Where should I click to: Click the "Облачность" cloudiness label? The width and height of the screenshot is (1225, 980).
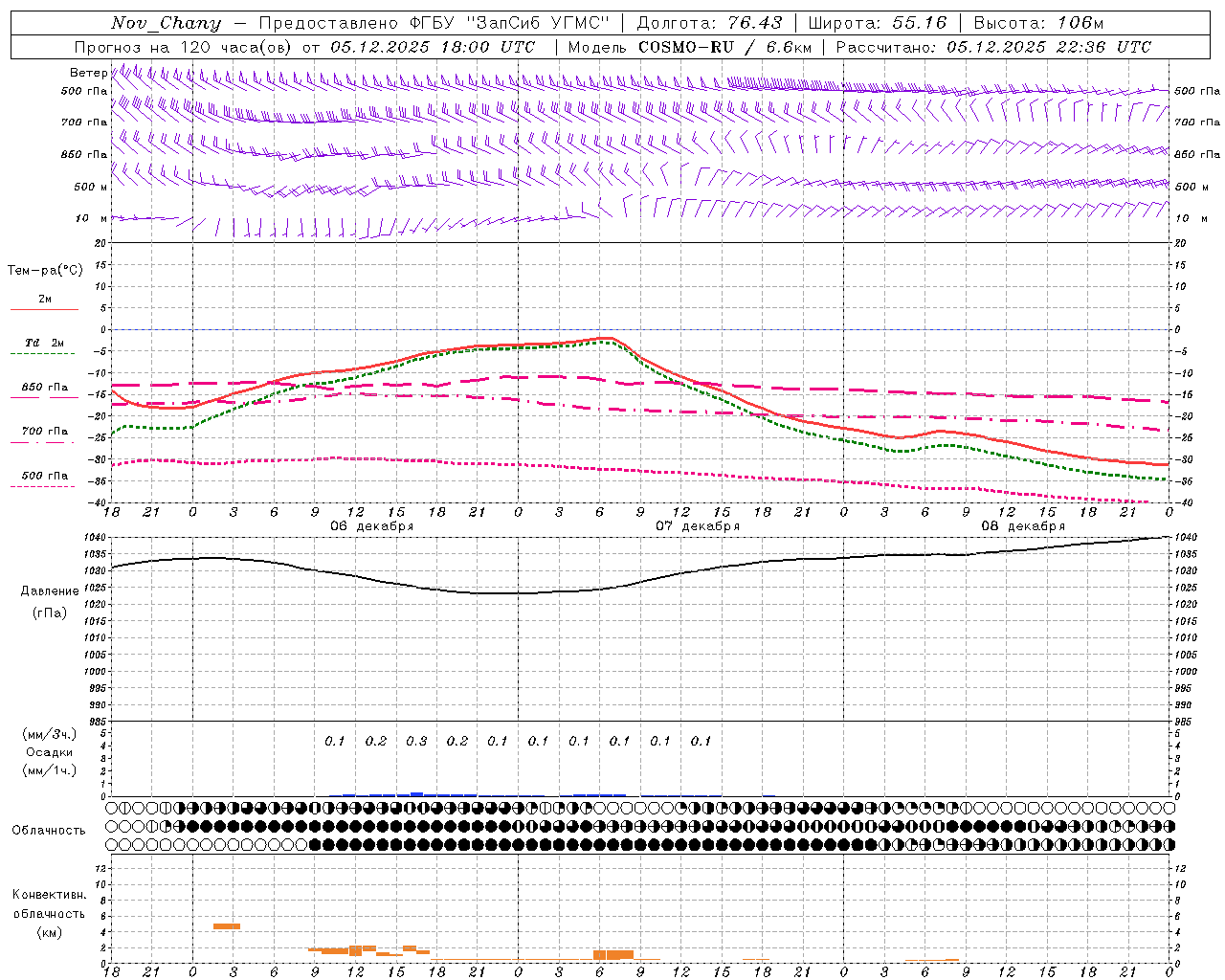pos(49,831)
